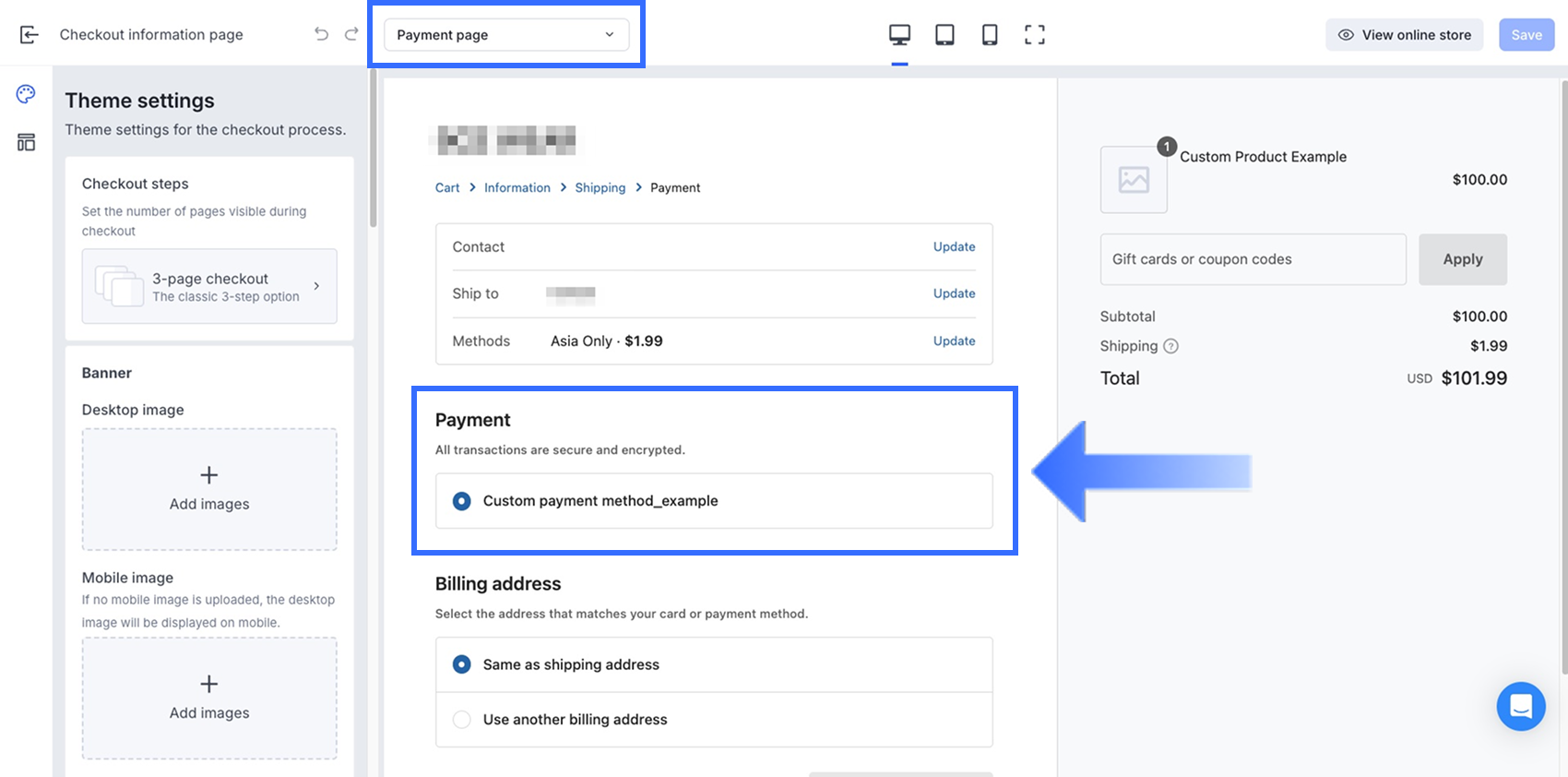
Task: Select Custom payment method_example radio
Action: pyautogui.click(x=462, y=501)
